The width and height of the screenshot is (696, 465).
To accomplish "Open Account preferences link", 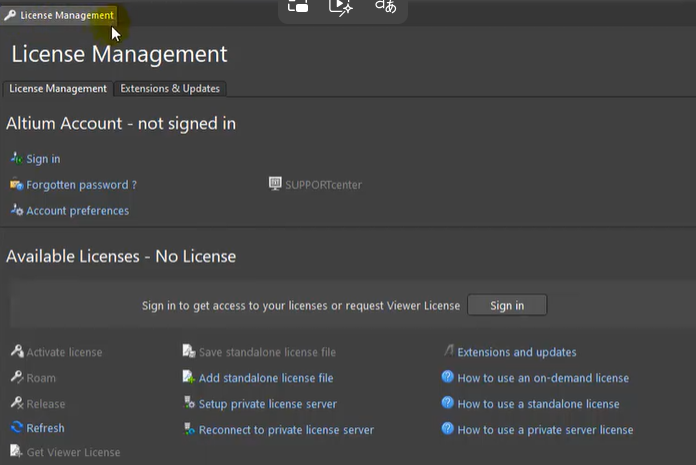I will coord(78,211).
